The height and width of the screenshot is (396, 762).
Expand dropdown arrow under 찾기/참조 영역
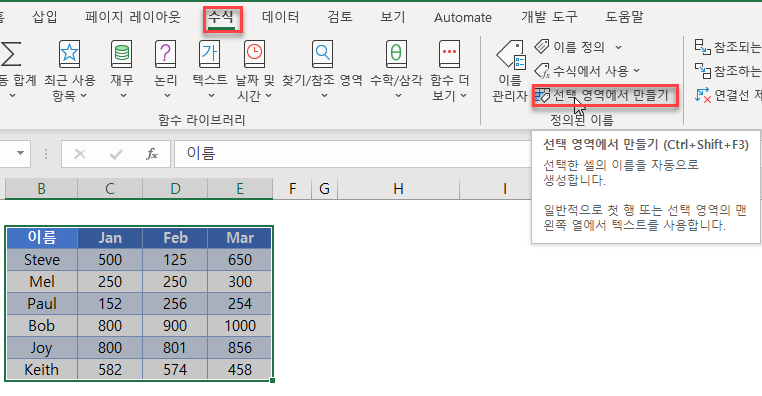(x=324, y=96)
